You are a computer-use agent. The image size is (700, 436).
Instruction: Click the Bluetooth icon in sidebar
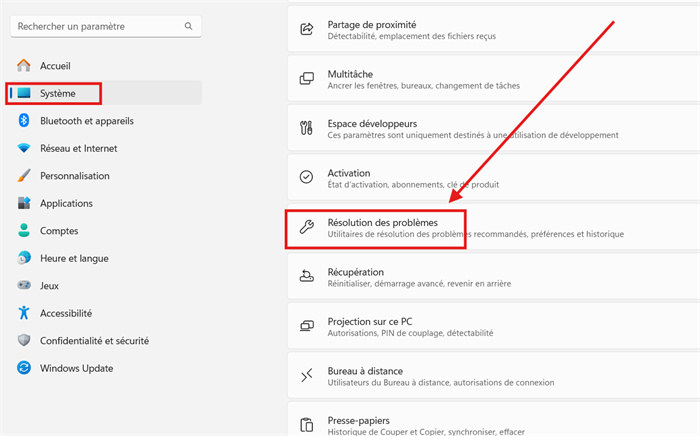click(x=24, y=120)
